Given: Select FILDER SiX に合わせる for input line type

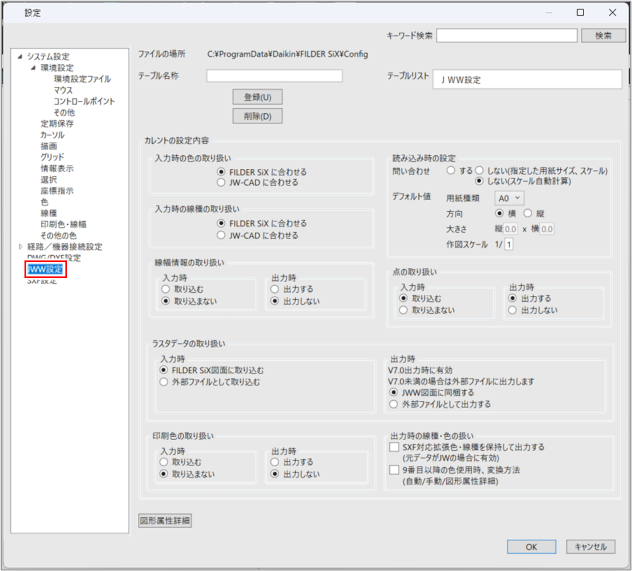Looking at the screenshot, I should pos(222,223).
